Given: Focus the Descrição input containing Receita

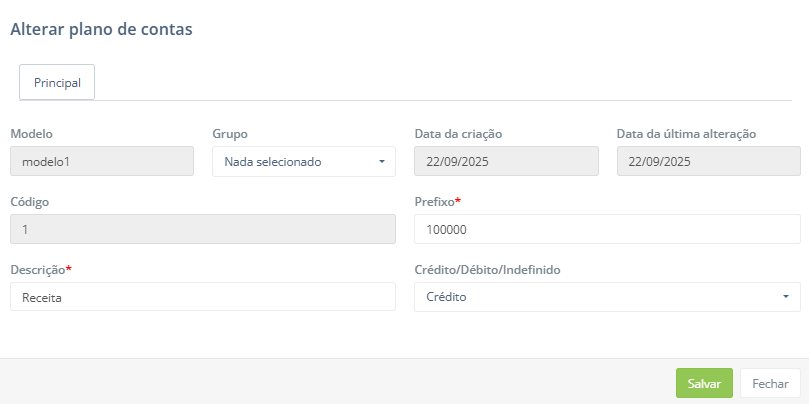Looking at the screenshot, I should click(x=203, y=297).
